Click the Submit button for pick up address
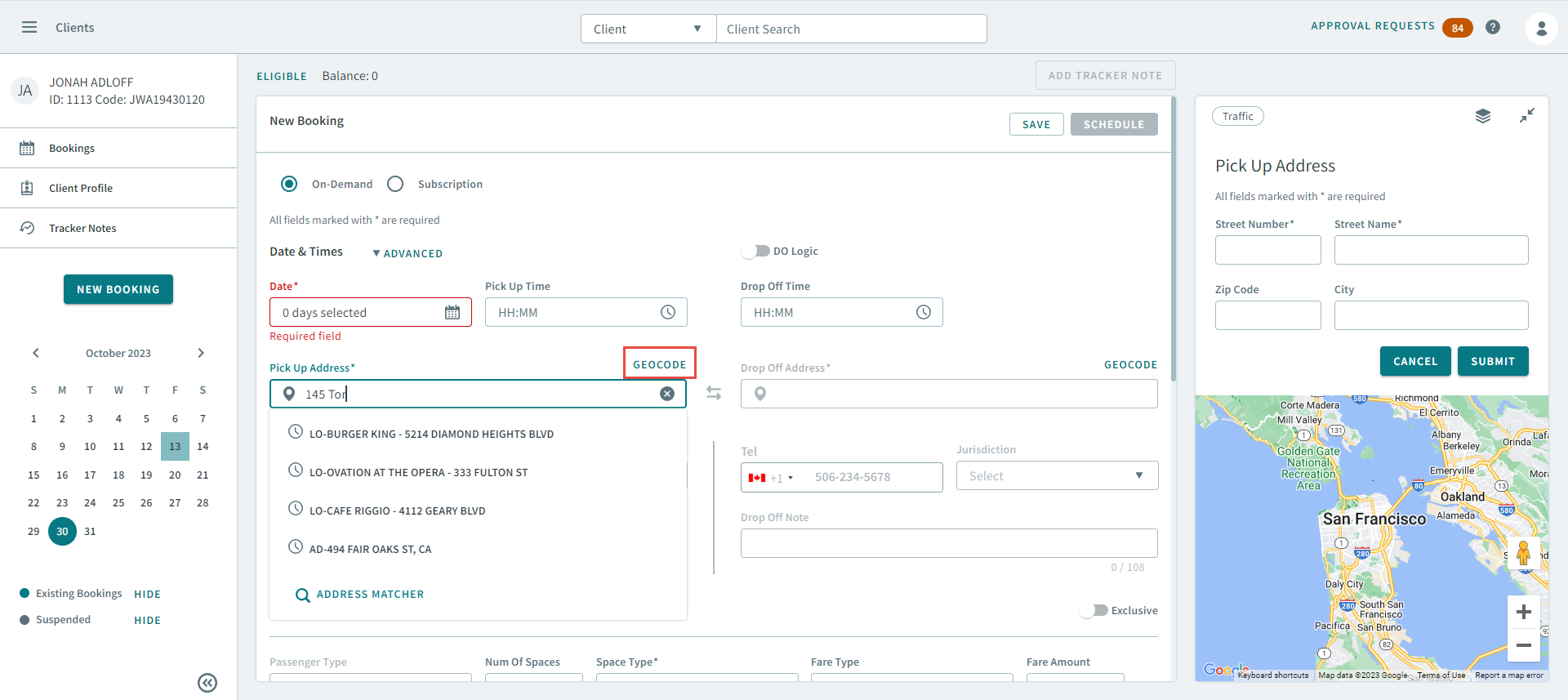 [1492, 361]
